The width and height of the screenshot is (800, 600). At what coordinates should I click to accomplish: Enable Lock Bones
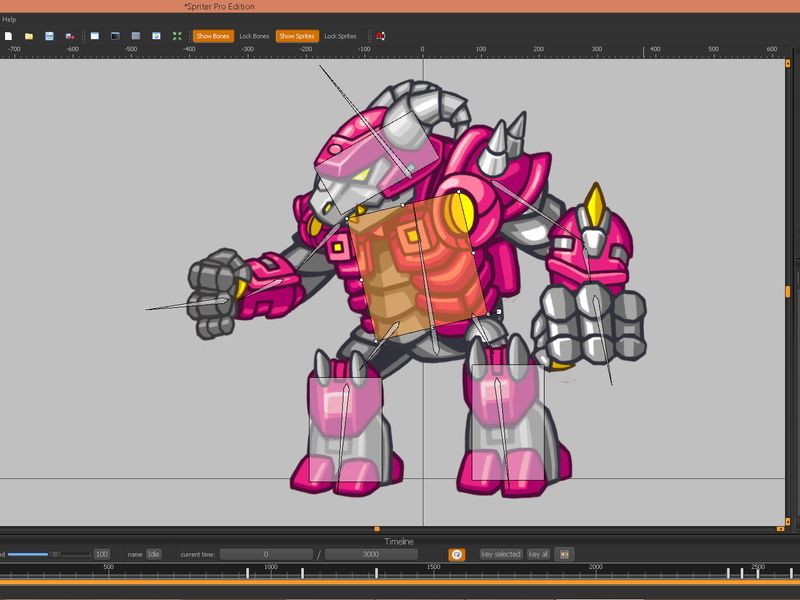point(254,36)
